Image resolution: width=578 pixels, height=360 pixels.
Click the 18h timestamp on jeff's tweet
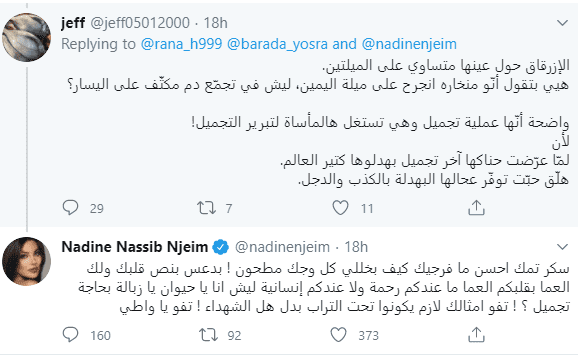click(215, 23)
